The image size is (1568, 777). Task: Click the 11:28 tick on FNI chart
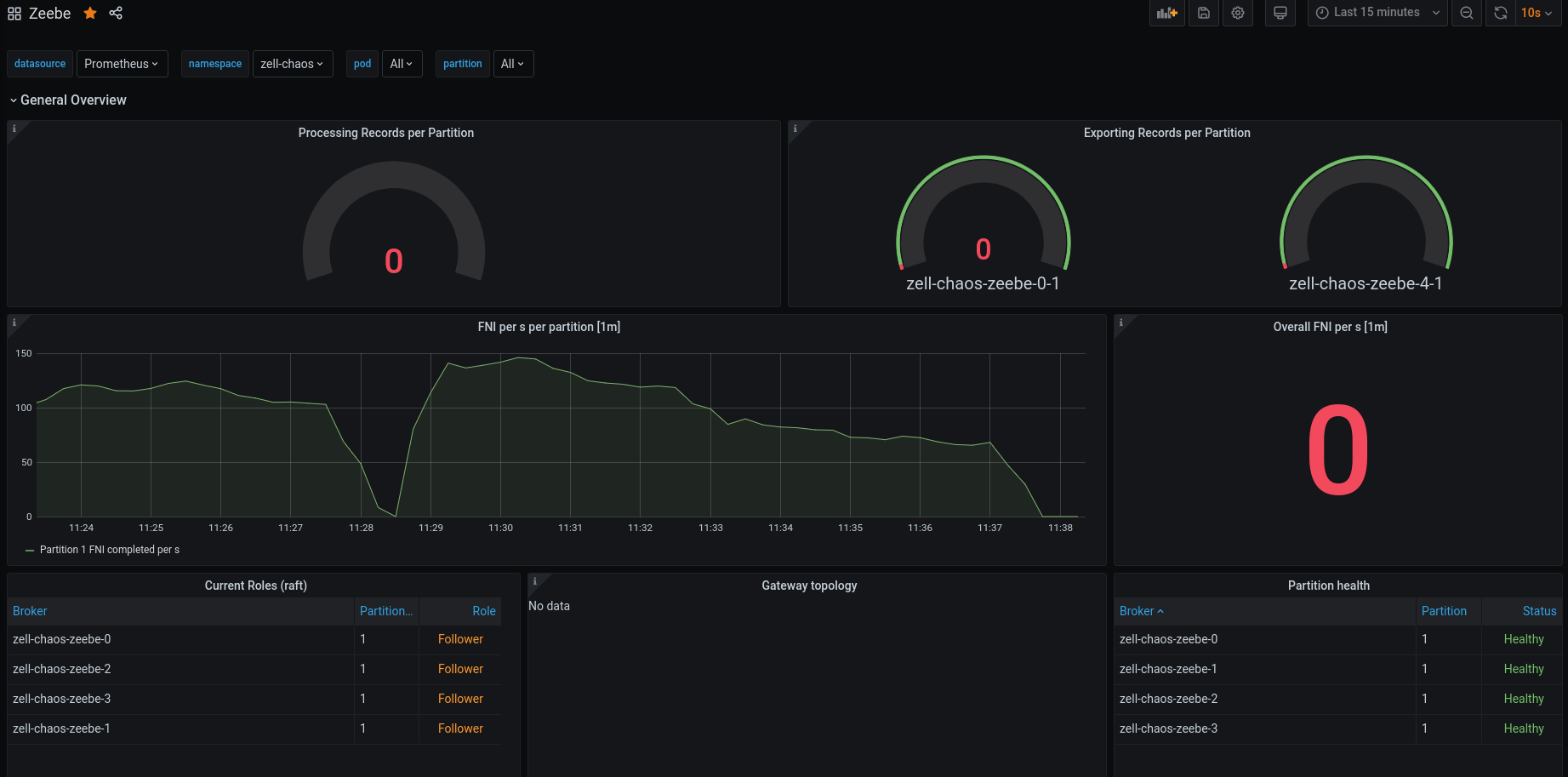click(362, 528)
